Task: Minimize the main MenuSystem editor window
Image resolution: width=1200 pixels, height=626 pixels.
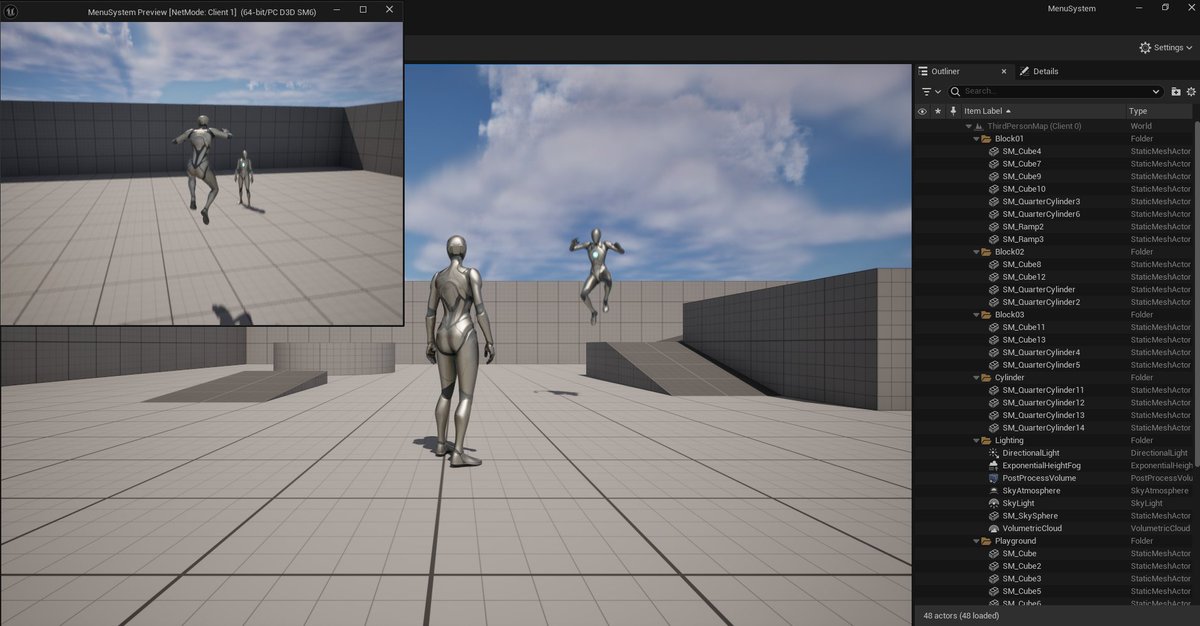Action: 1138,8
